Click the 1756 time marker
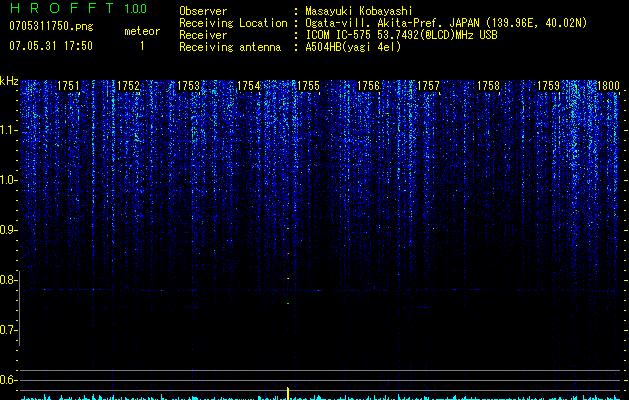 (x=368, y=85)
